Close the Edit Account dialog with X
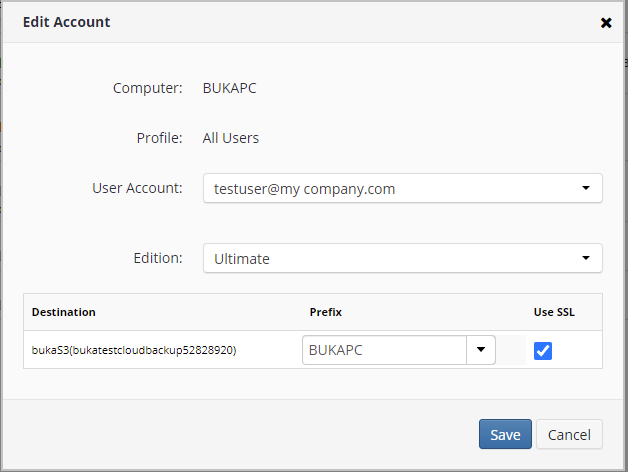Image resolution: width=628 pixels, height=472 pixels. pyautogui.click(x=606, y=23)
